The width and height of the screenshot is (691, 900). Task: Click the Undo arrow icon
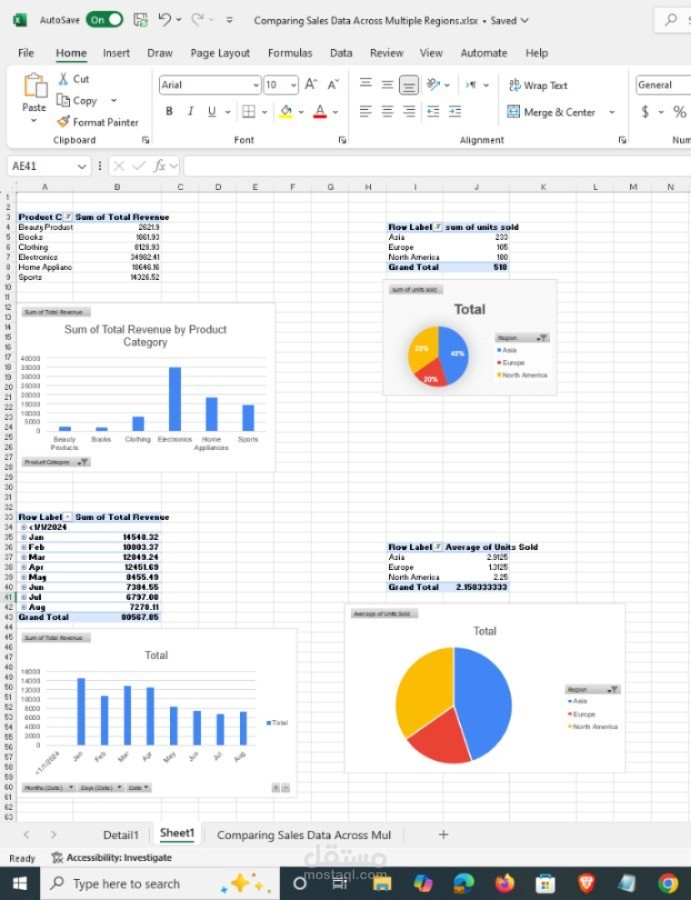point(165,20)
